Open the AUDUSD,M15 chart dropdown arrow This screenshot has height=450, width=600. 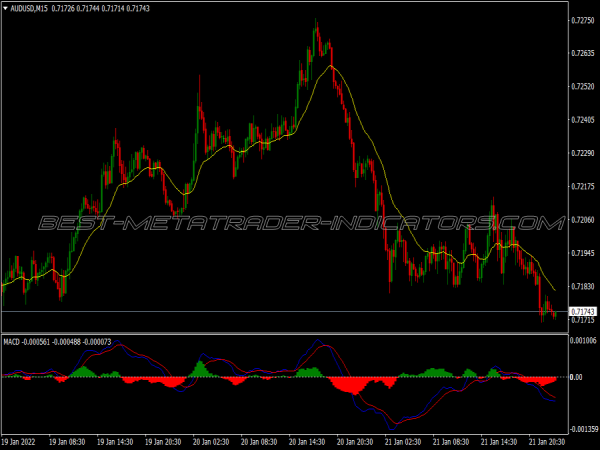pyautogui.click(x=5, y=8)
